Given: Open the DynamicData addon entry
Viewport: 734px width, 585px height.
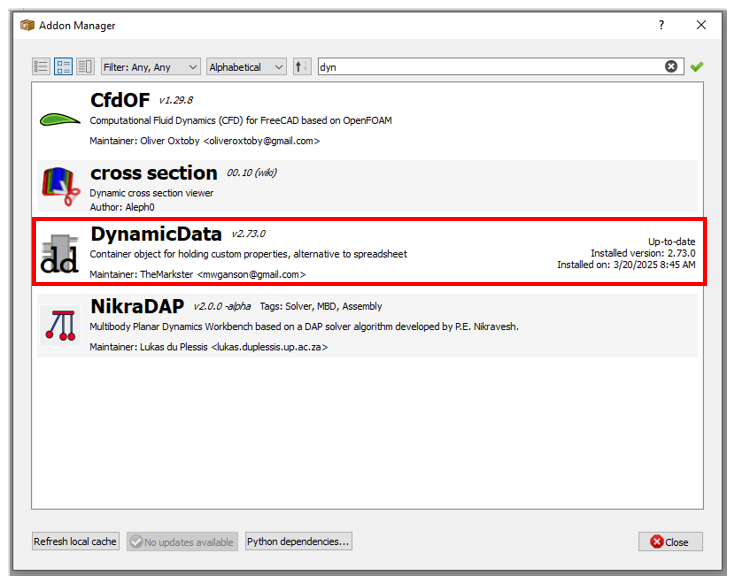Looking at the screenshot, I should (367, 253).
